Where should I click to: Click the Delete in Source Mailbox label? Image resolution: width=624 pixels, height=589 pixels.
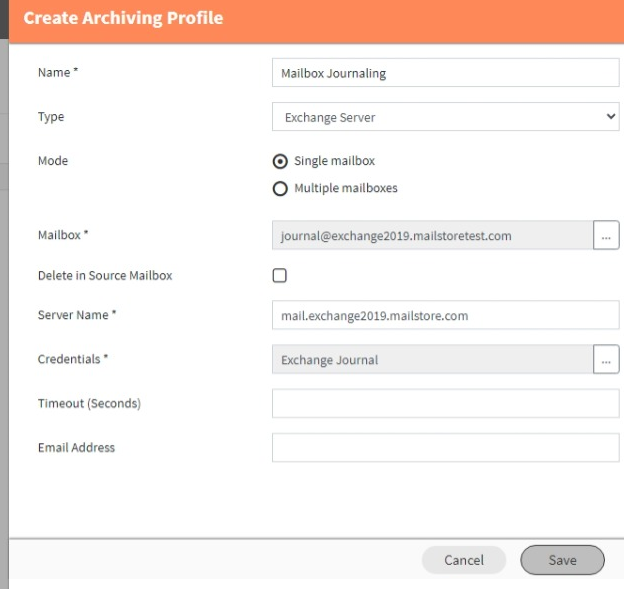coord(105,275)
